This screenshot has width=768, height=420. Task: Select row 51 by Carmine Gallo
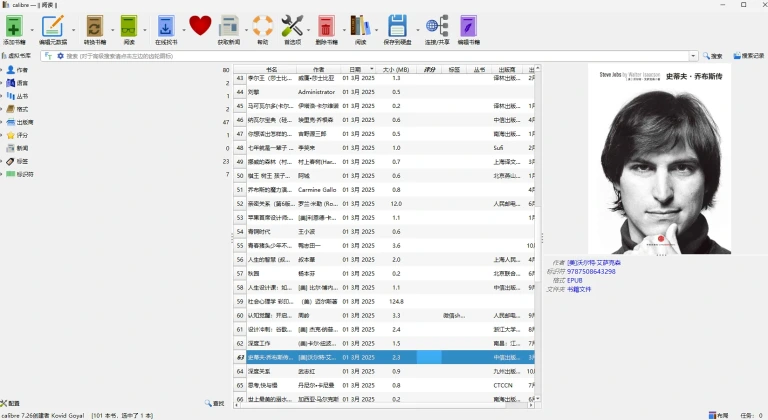(384, 190)
